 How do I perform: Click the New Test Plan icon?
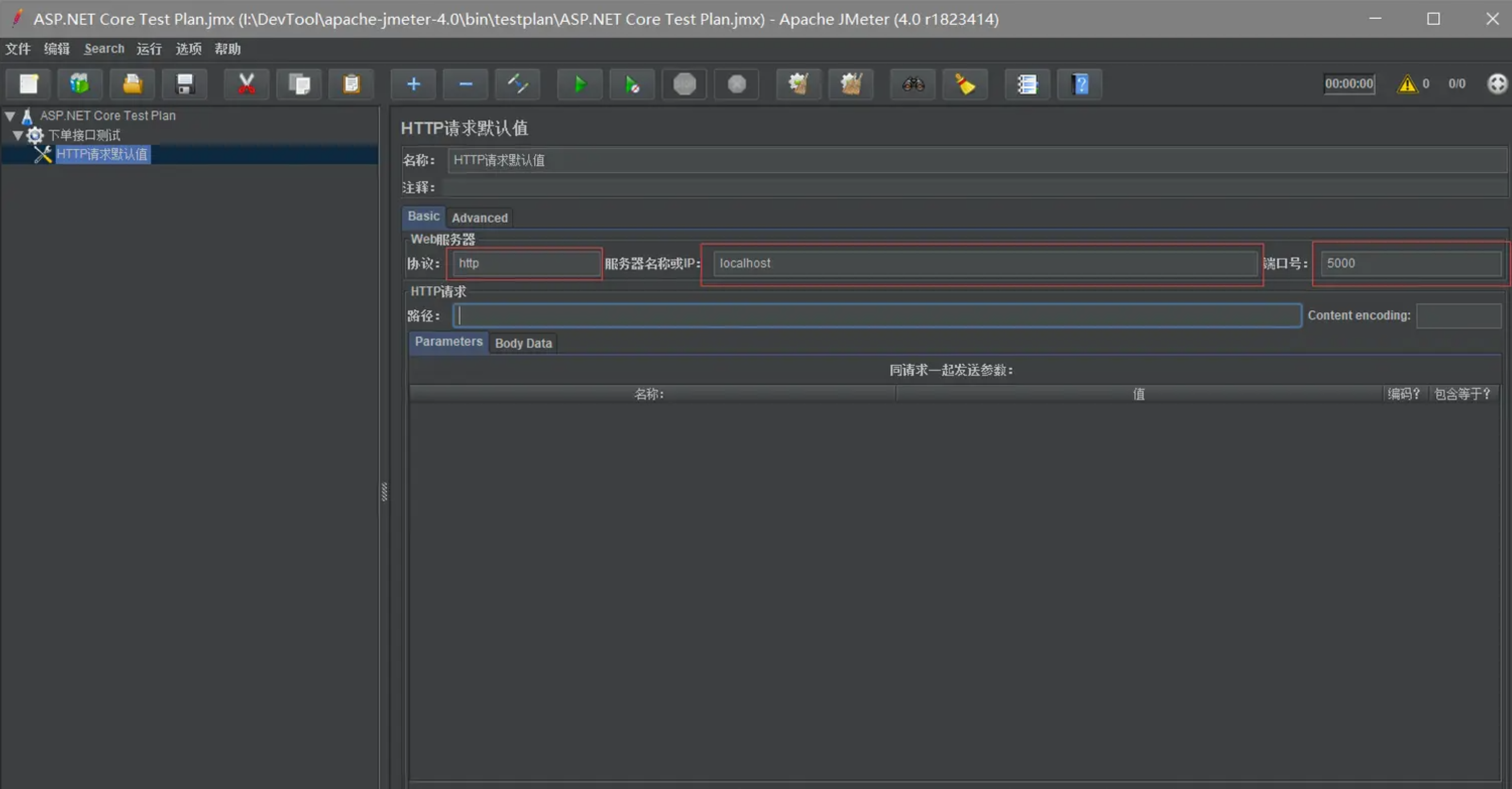pos(27,84)
